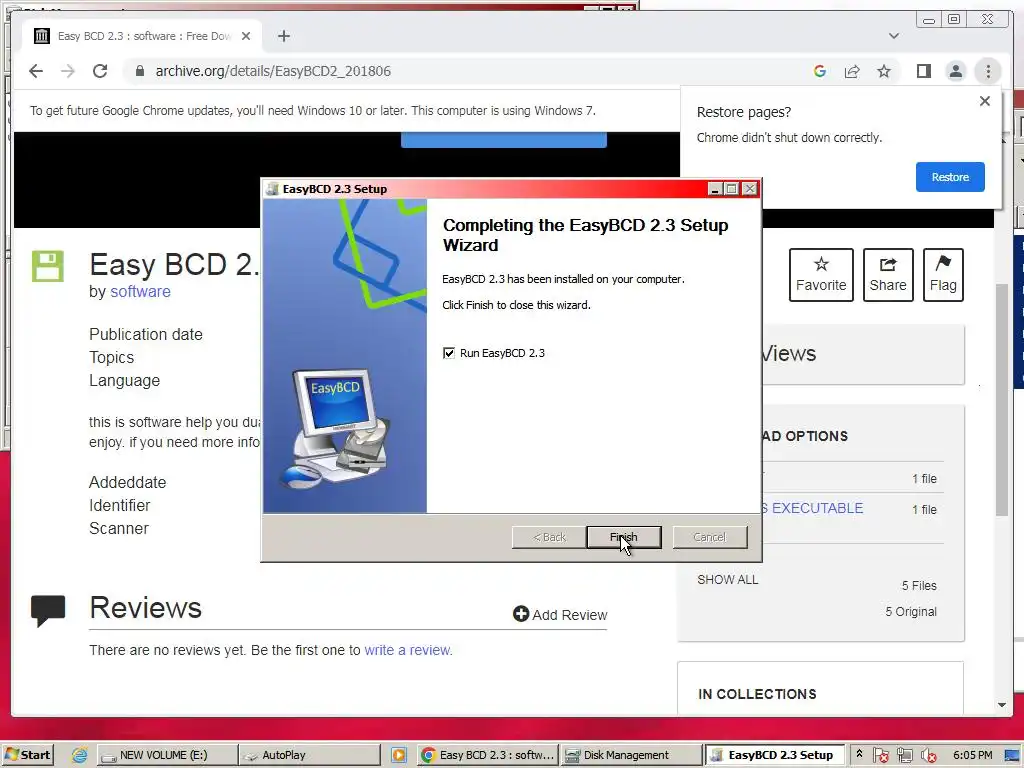Click the share page icon in Chrome
Image resolution: width=1024 pixels, height=768 pixels.
coord(852,71)
